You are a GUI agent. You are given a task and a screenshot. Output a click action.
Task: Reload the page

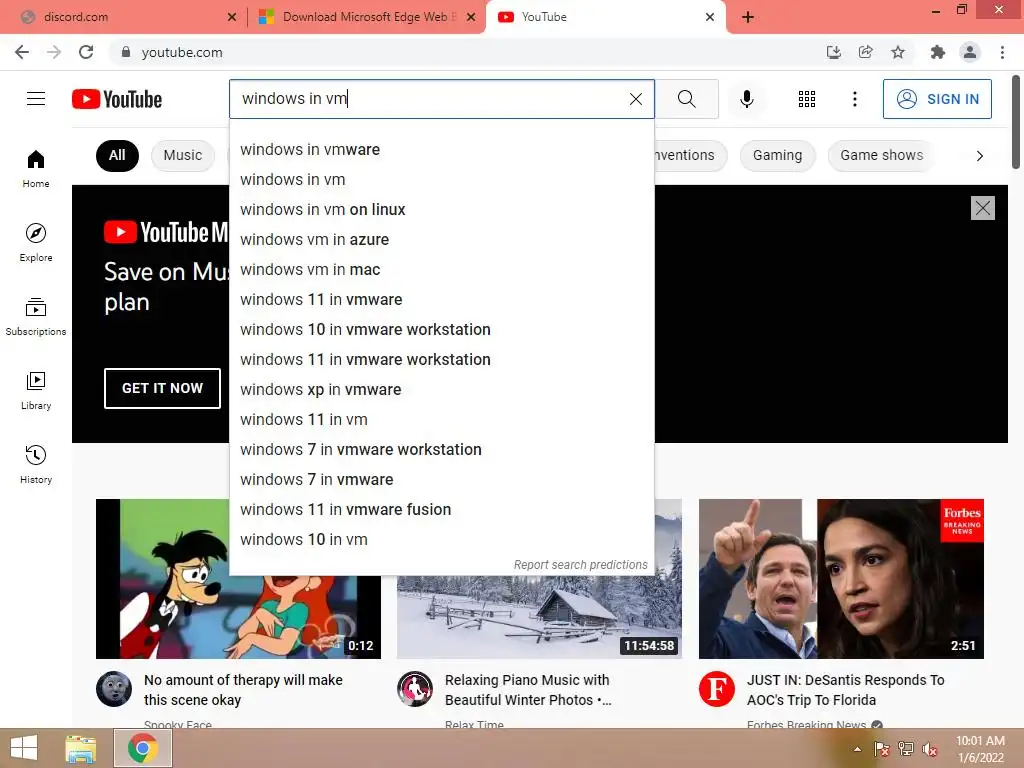pyautogui.click(x=86, y=52)
